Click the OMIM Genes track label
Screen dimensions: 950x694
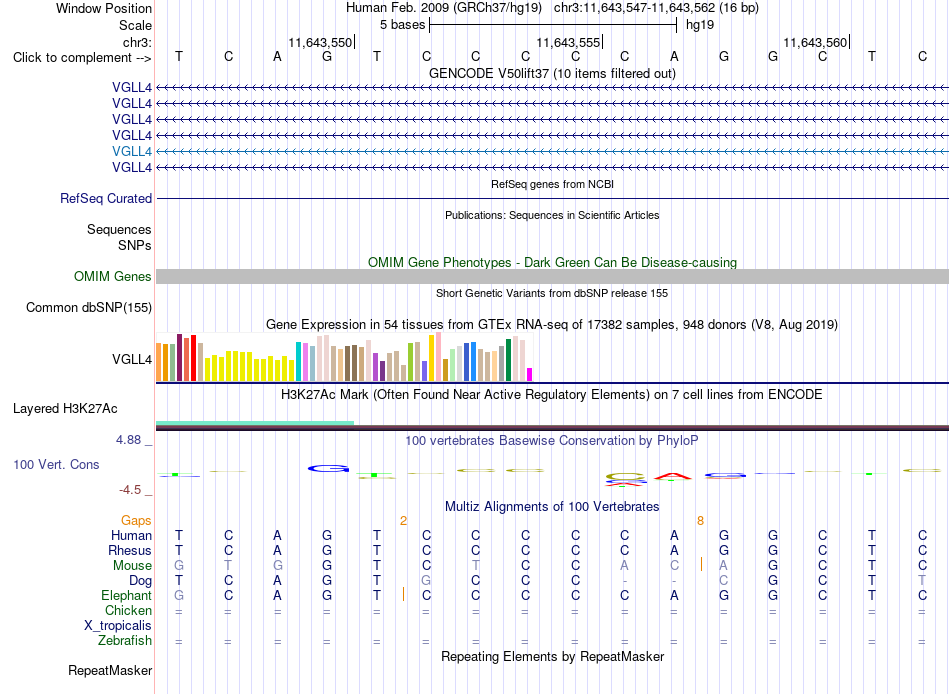click(113, 276)
